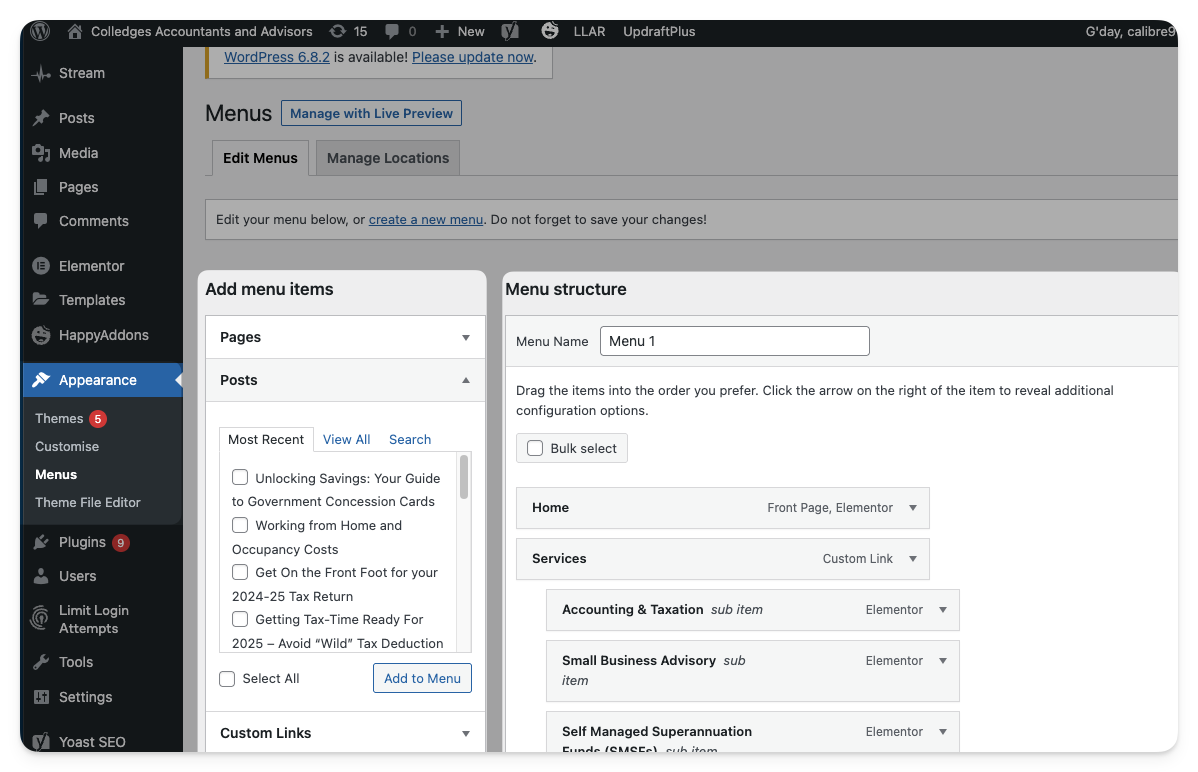
Task: Check the Bulk select checkbox
Action: (x=535, y=448)
